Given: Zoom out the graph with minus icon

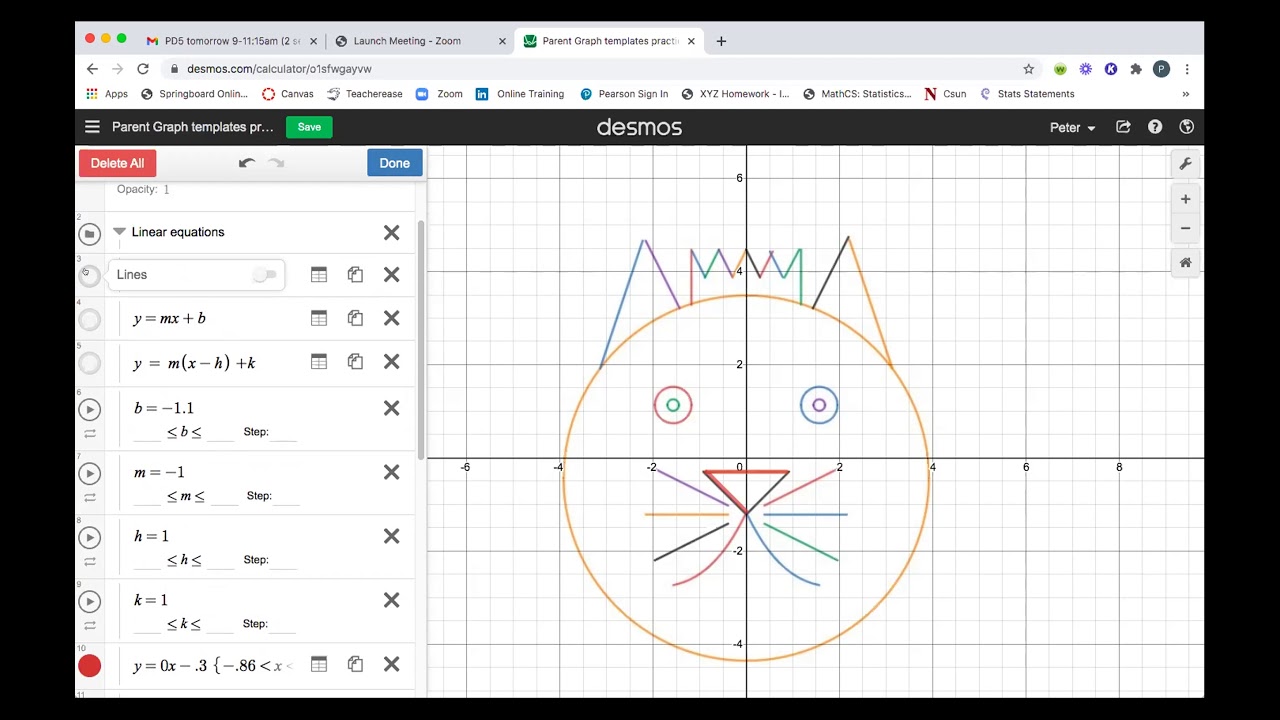Looking at the screenshot, I should click(x=1185, y=228).
